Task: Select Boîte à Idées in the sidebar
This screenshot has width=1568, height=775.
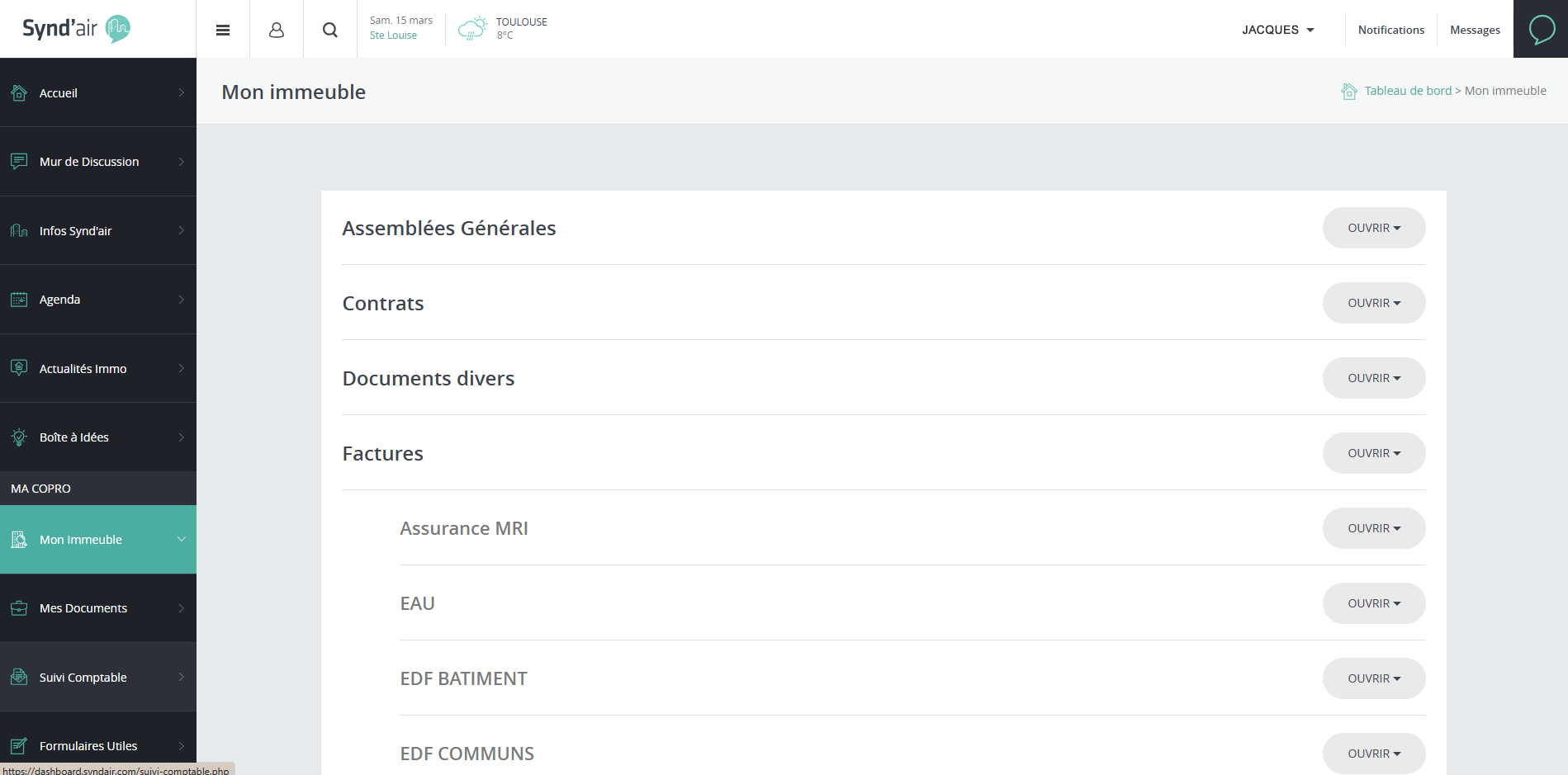Action: [98, 437]
